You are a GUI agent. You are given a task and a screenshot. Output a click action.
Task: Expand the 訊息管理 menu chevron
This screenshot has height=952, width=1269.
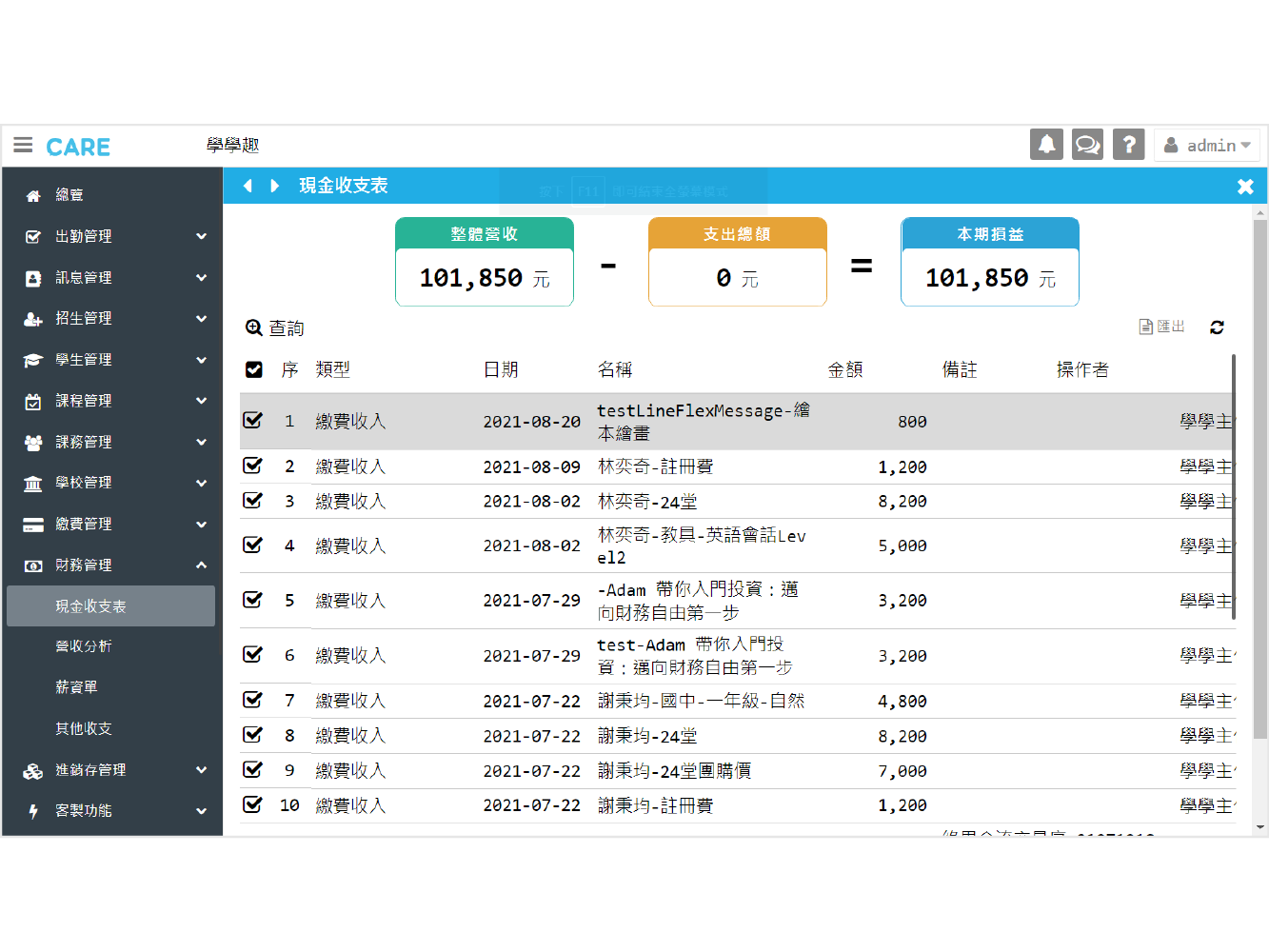(x=201, y=278)
